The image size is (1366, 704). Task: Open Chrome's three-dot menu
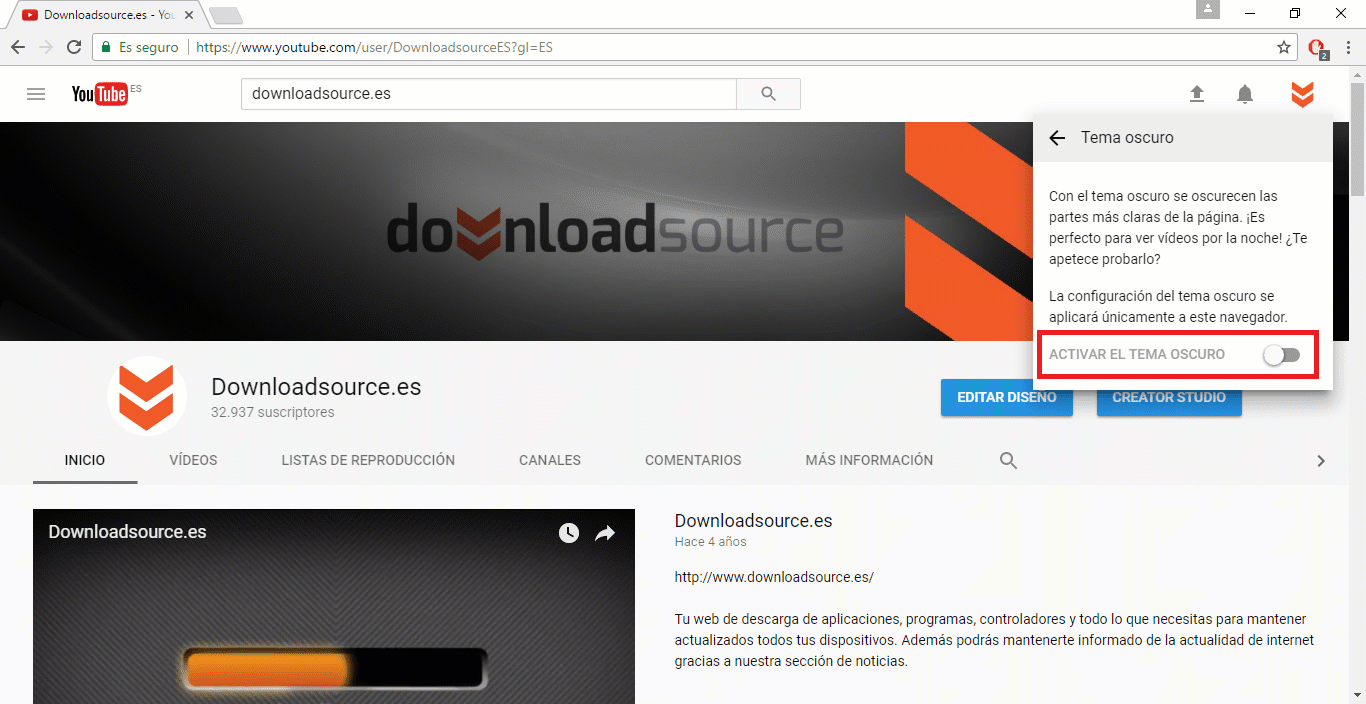(x=1349, y=47)
